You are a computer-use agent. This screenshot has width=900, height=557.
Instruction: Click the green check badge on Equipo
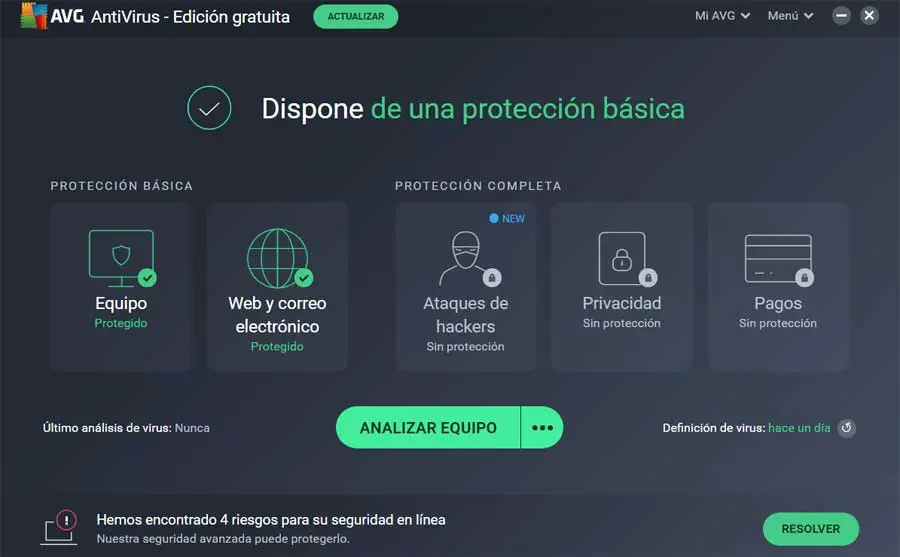[148, 278]
